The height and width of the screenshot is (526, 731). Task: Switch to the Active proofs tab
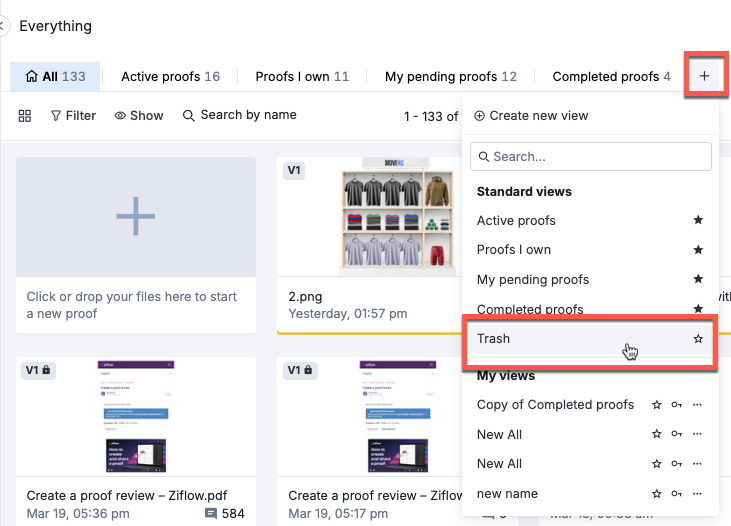[x=170, y=76]
